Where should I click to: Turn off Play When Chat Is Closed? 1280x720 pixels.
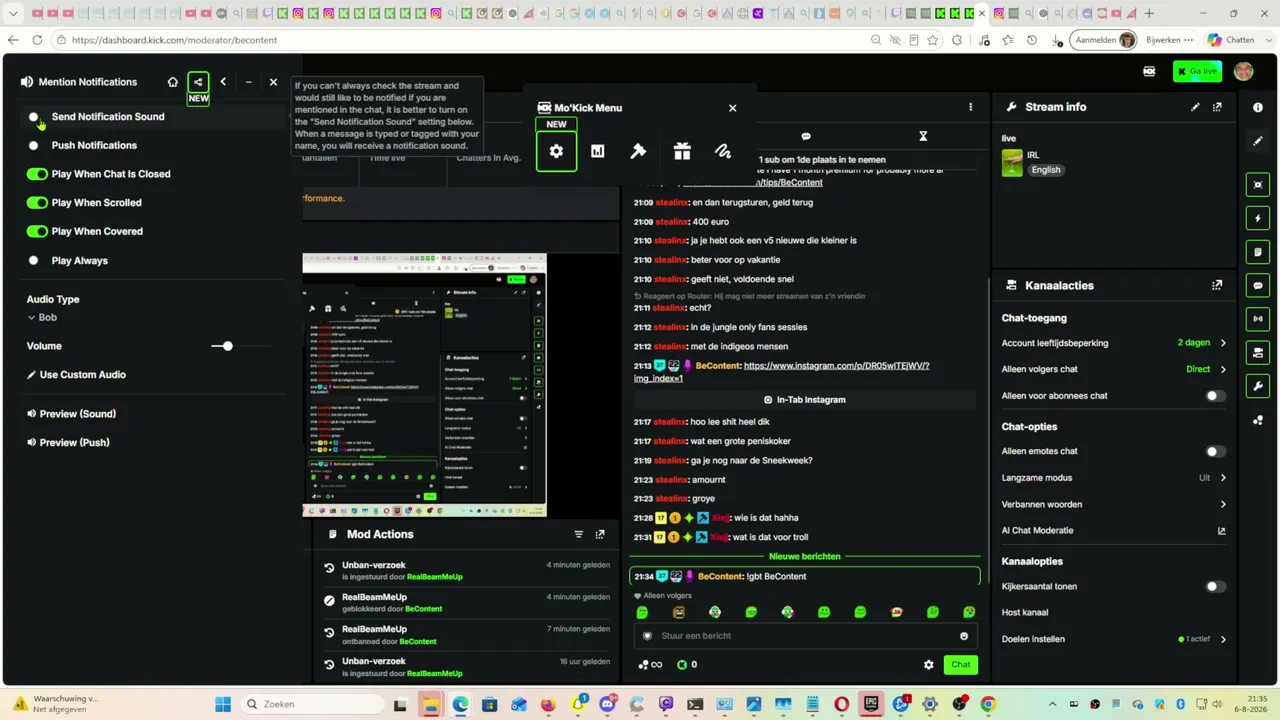[x=37, y=174]
